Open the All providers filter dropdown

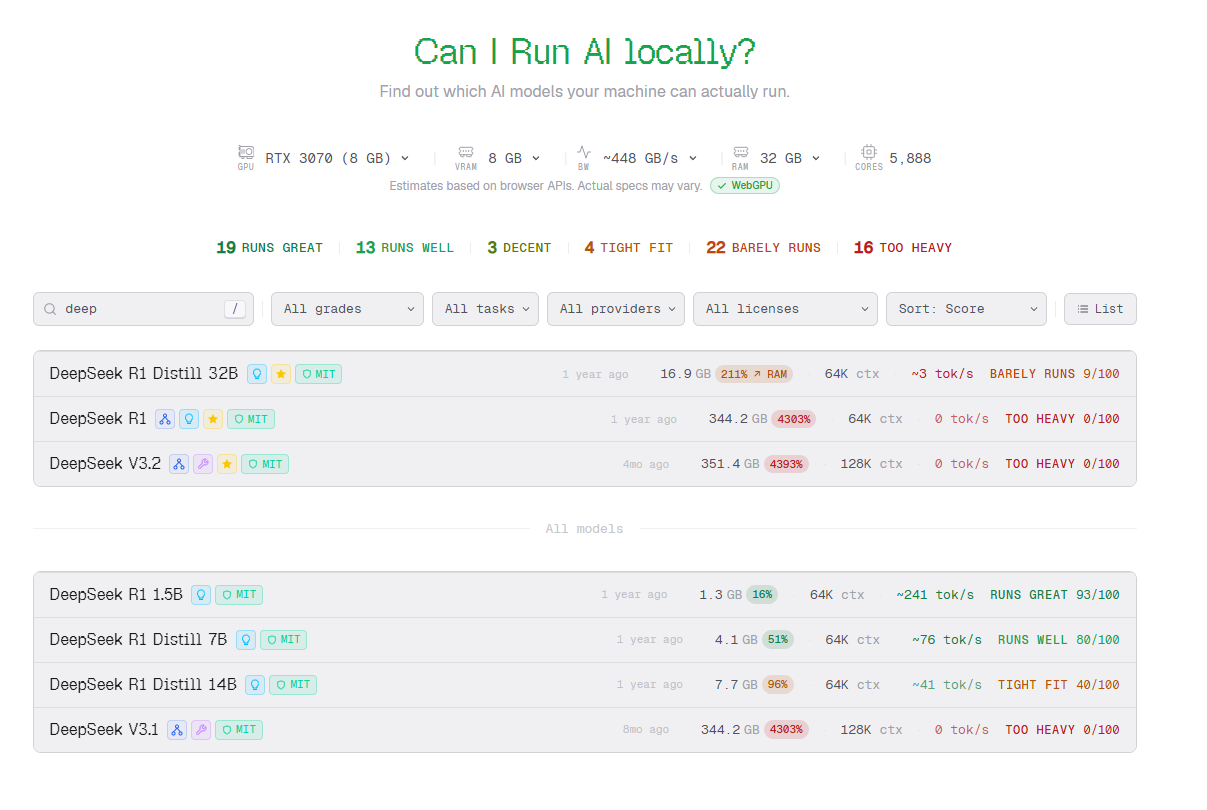coord(615,309)
